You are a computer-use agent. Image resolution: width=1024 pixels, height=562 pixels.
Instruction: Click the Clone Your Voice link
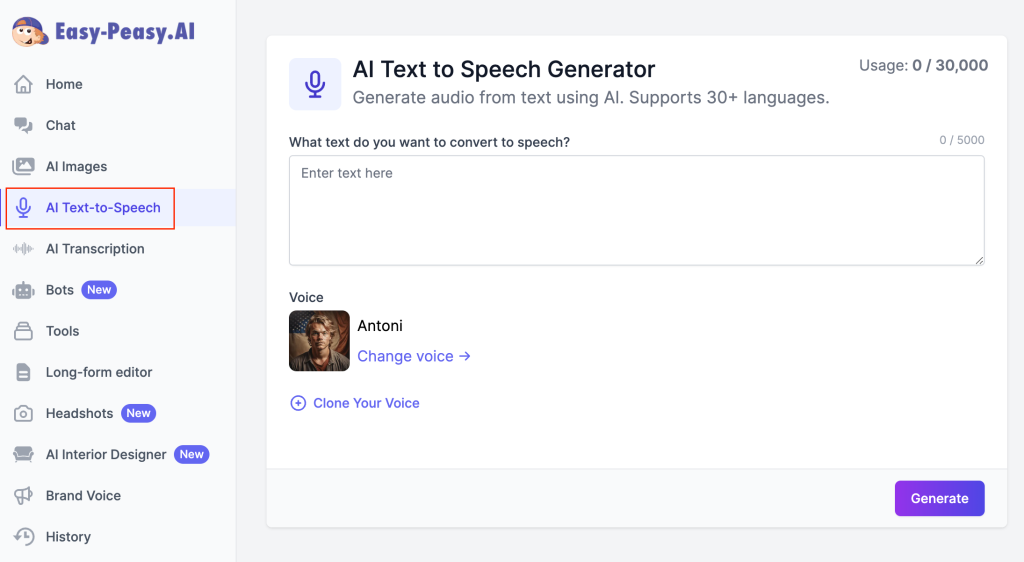pos(366,403)
